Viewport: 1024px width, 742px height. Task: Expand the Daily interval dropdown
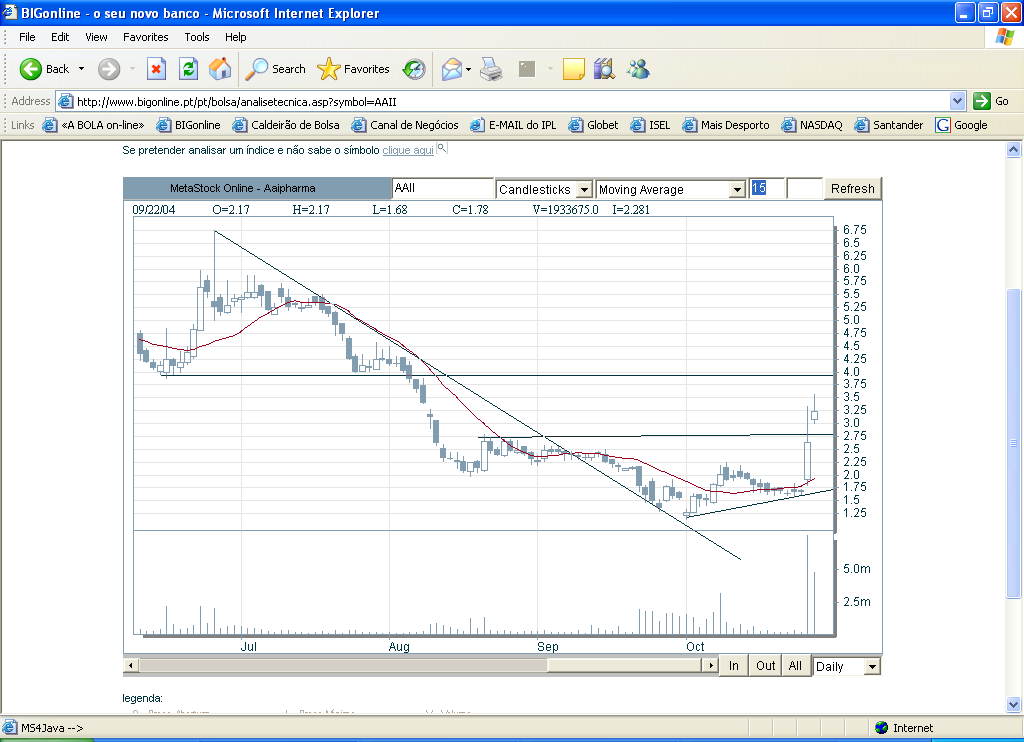[872, 666]
